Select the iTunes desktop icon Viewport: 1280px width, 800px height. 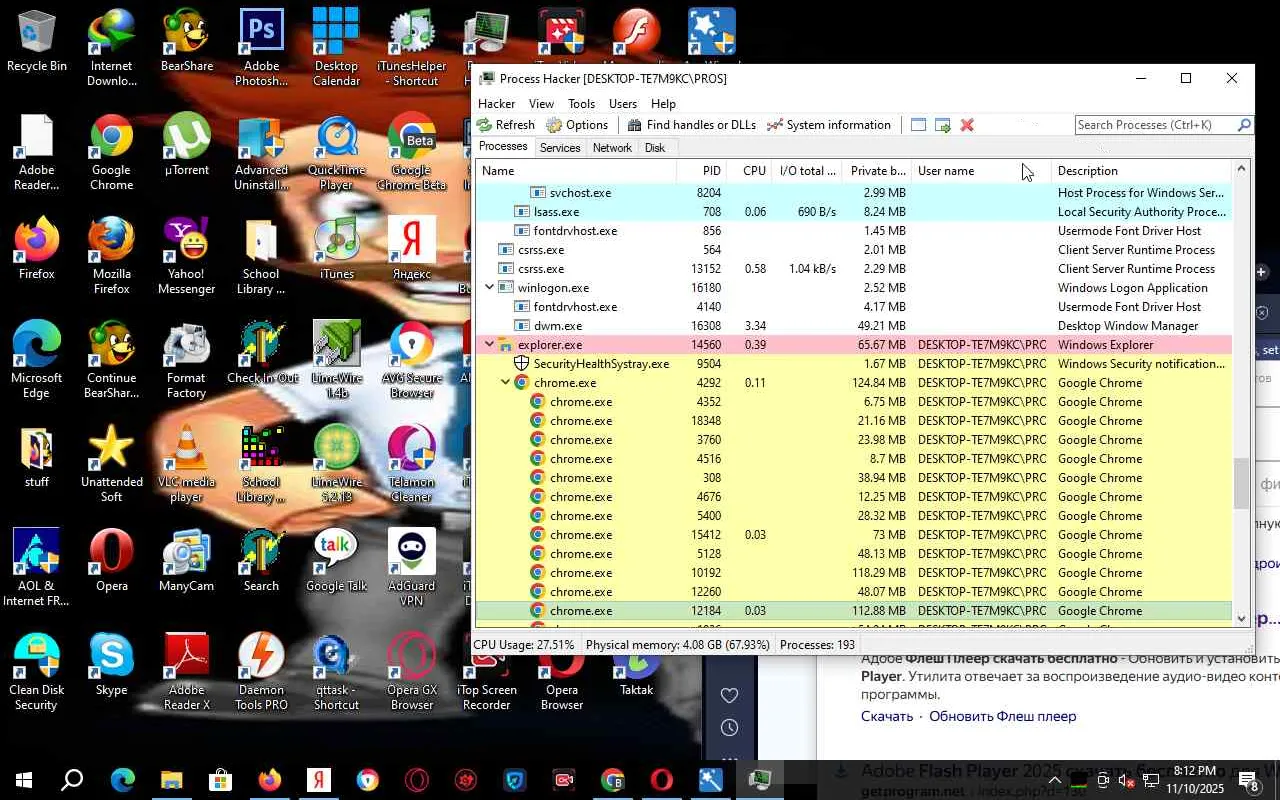336,250
